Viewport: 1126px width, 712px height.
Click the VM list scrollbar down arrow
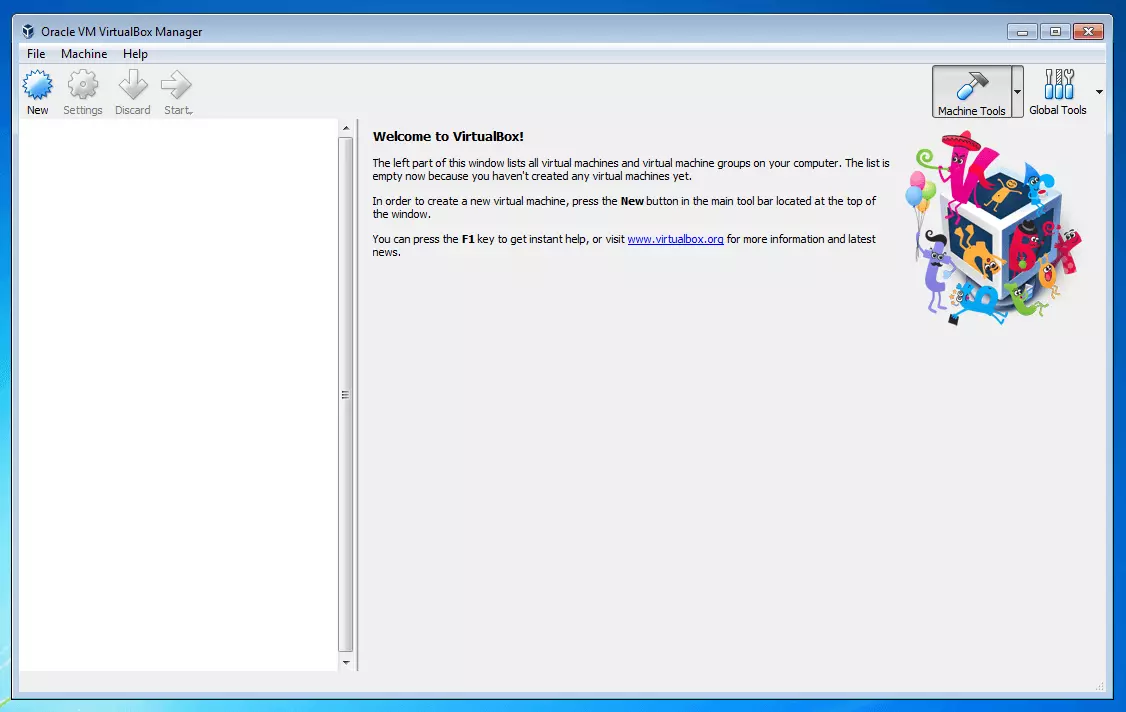346,662
